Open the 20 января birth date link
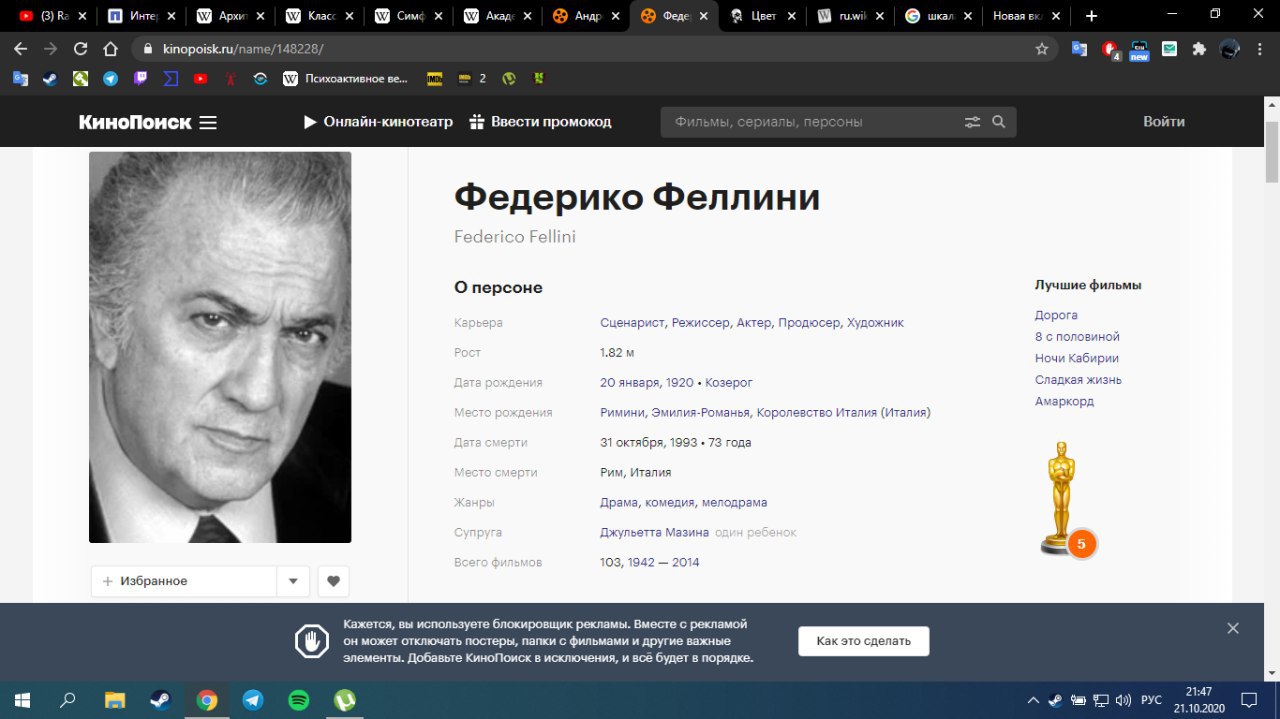Viewport: 1280px width, 719px height. 629,383
